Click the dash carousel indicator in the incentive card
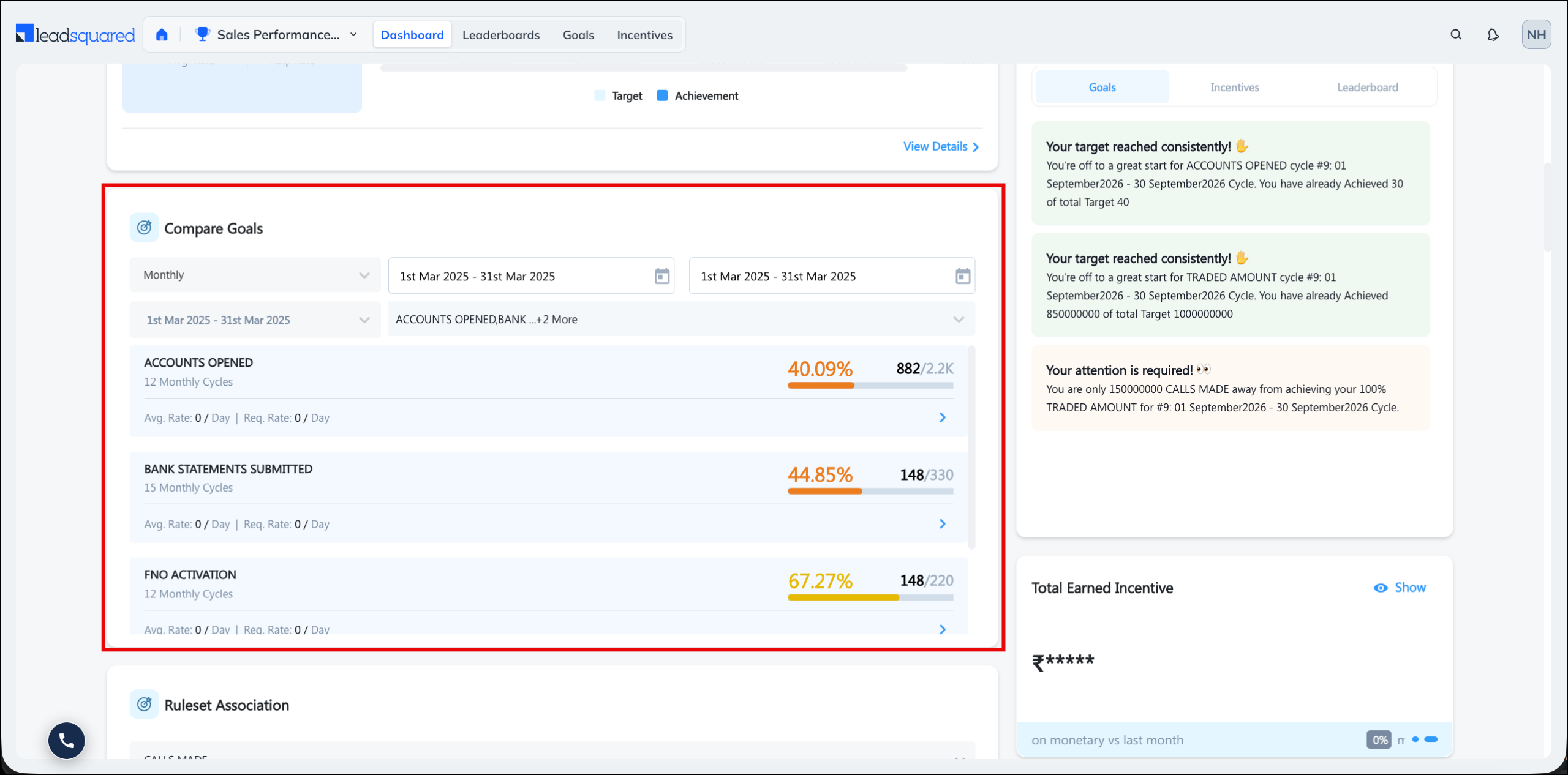The width and height of the screenshot is (1568, 775). (1431, 739)
